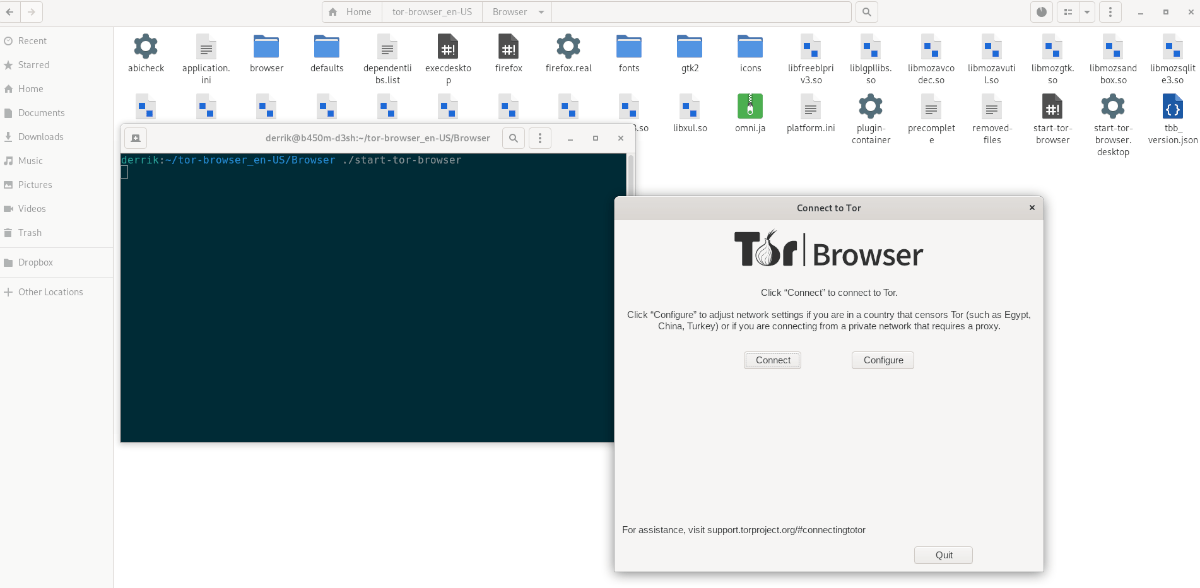Search files with the magnifier button
1200x588 pixels.
(867, 12)
